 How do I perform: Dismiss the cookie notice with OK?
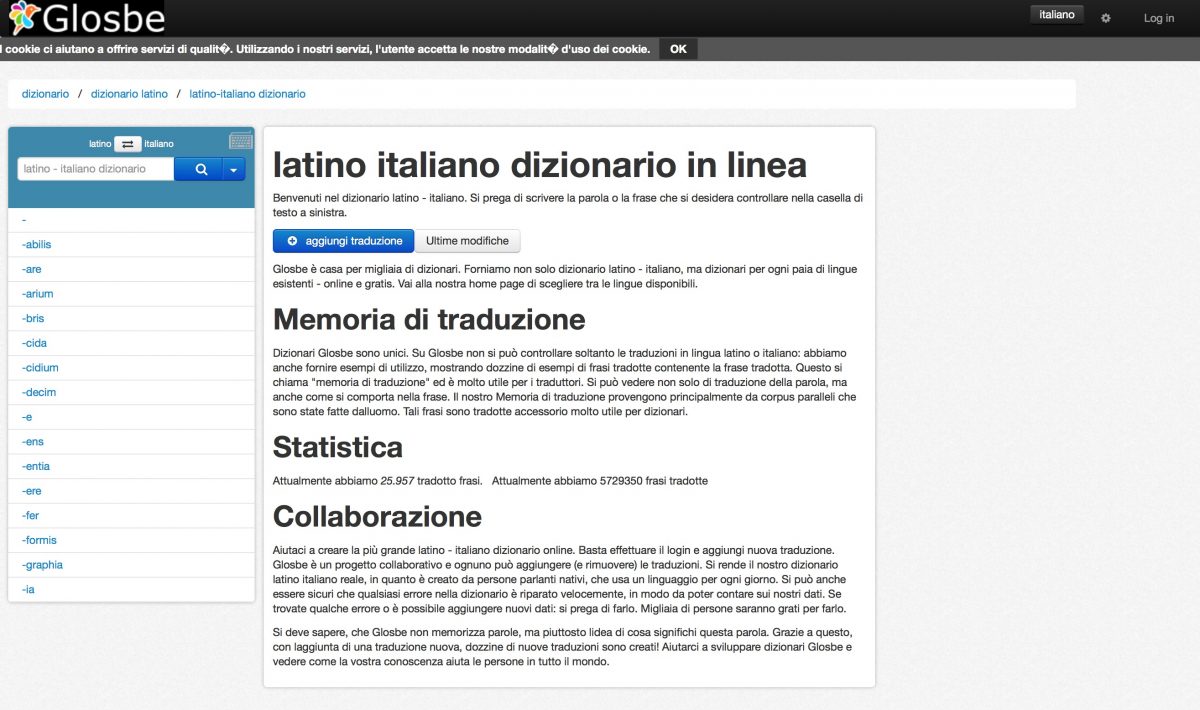coord(678,49)
